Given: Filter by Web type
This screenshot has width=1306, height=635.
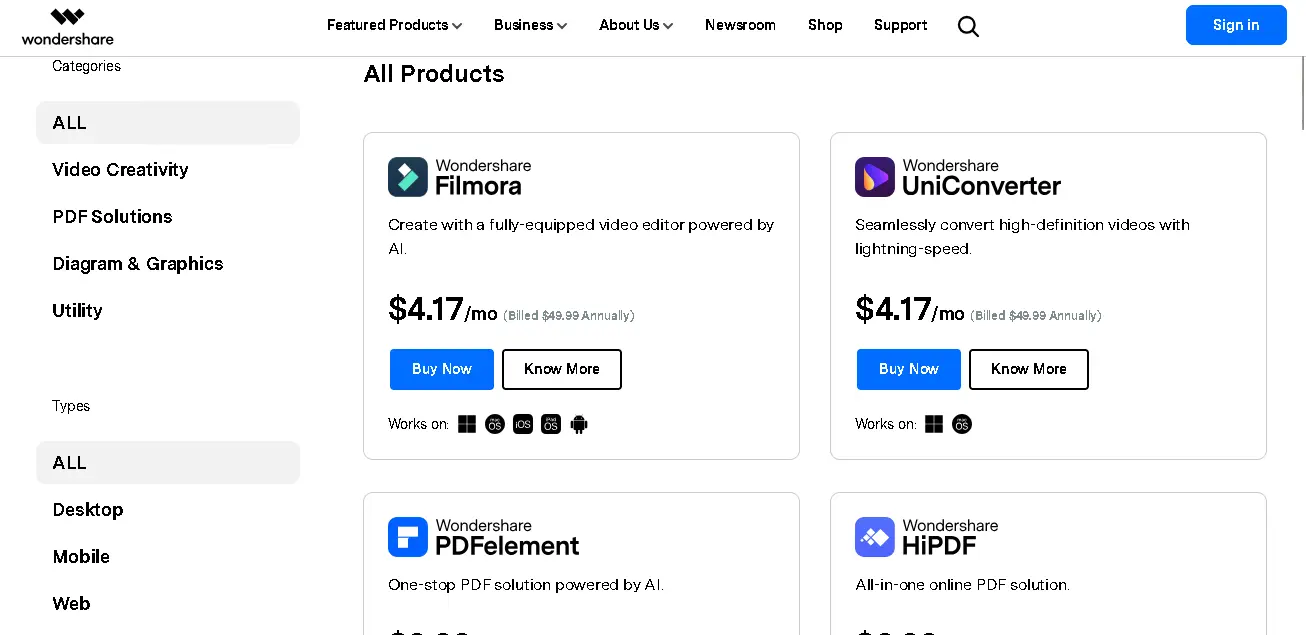Looking at the screenshot, I should tap(71, 604).
